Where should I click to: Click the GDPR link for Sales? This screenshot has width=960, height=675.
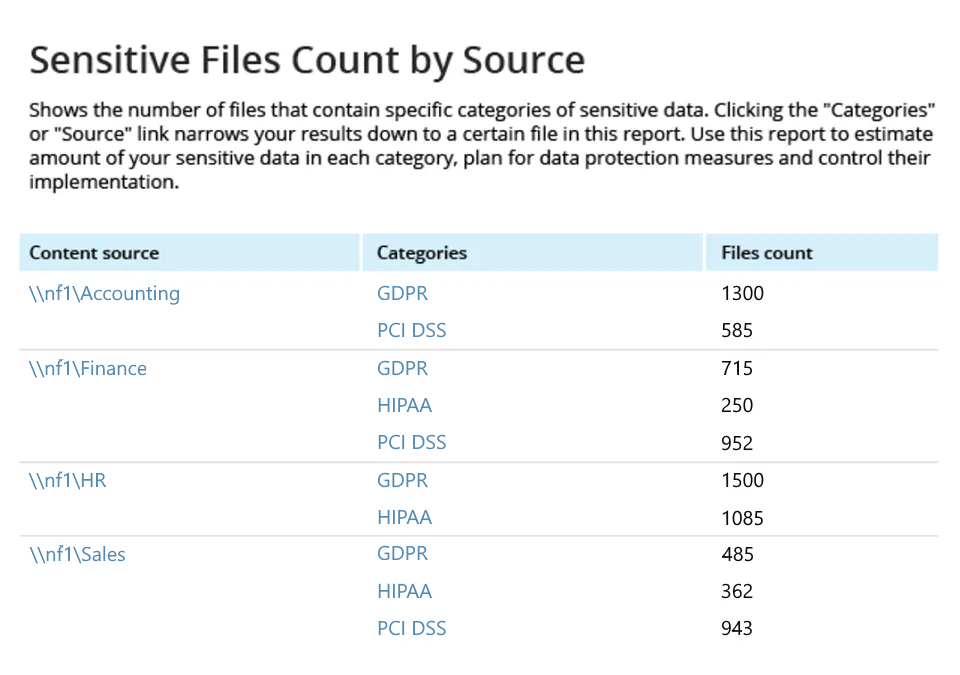pos(402,554)
